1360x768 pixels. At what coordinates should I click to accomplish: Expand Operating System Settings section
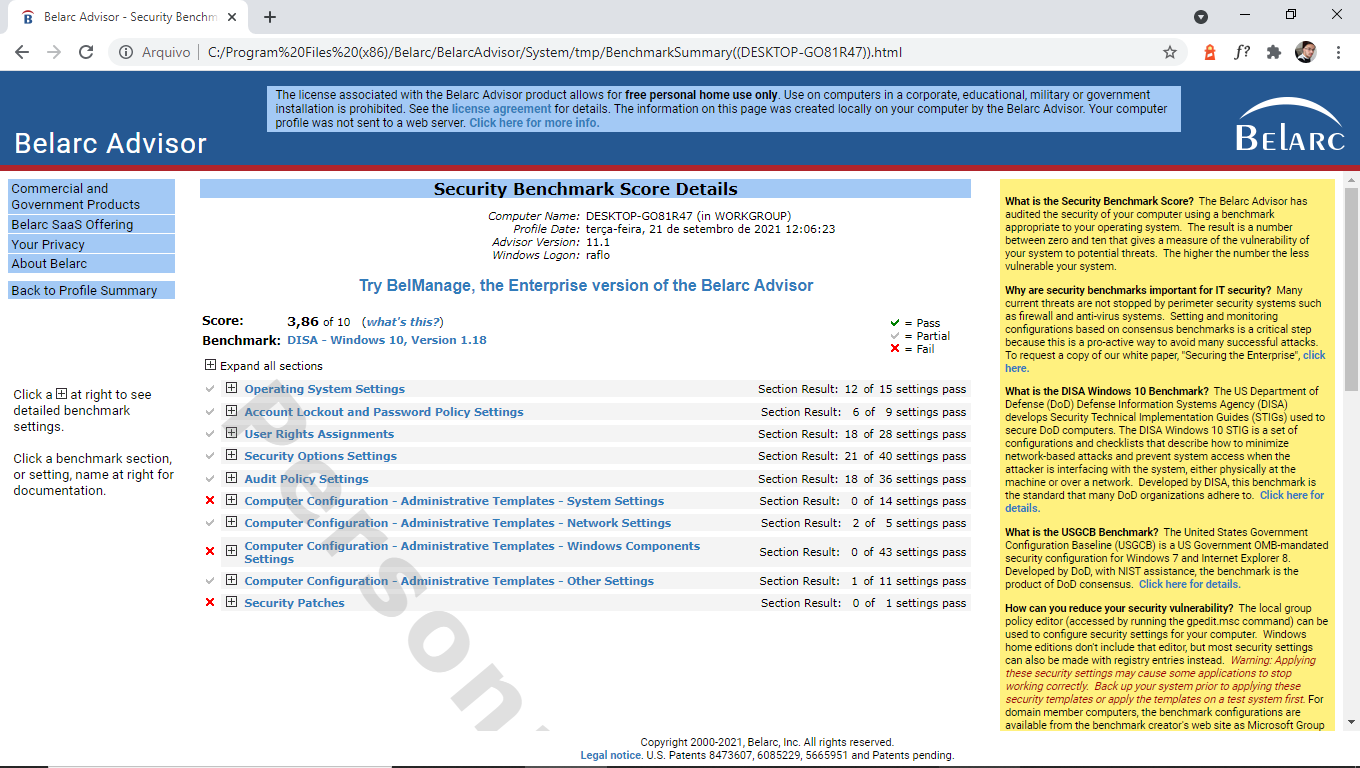pos(231,388)
